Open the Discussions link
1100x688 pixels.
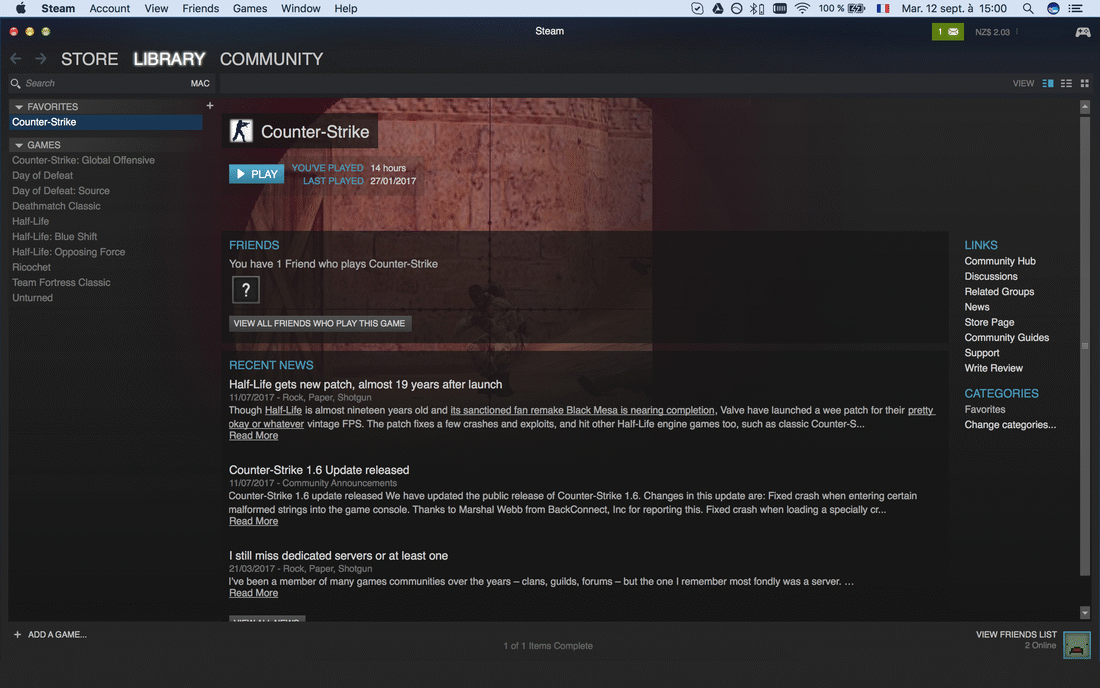click(991, 276)
